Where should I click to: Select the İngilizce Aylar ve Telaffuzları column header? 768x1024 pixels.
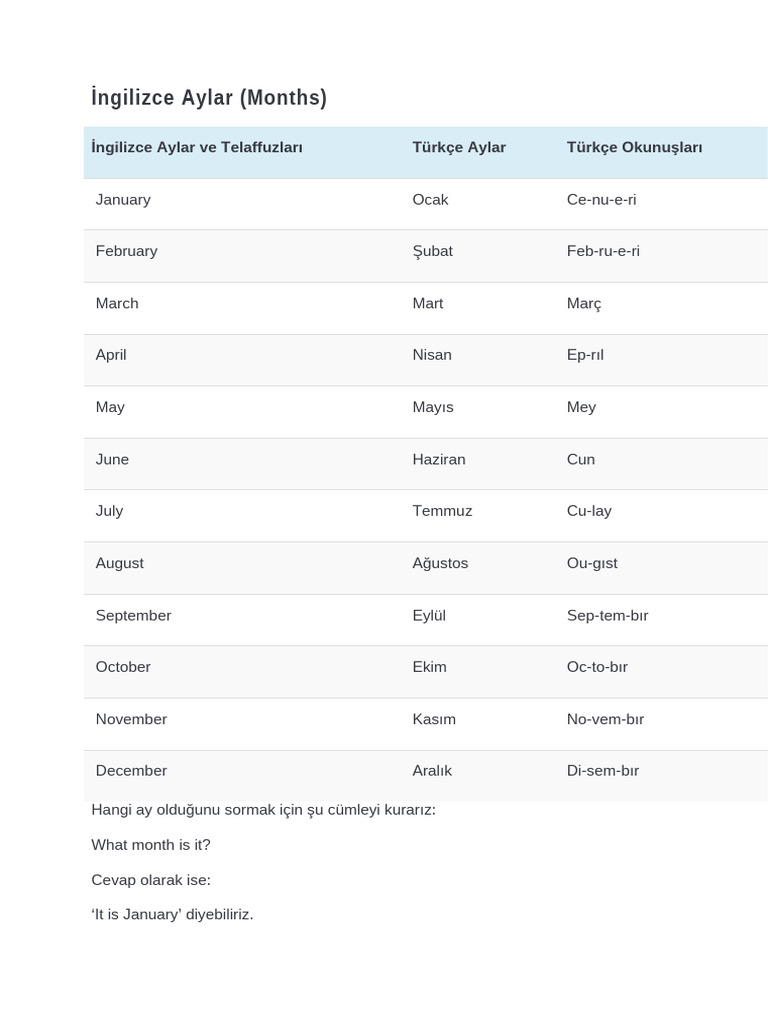pos(197,147)
